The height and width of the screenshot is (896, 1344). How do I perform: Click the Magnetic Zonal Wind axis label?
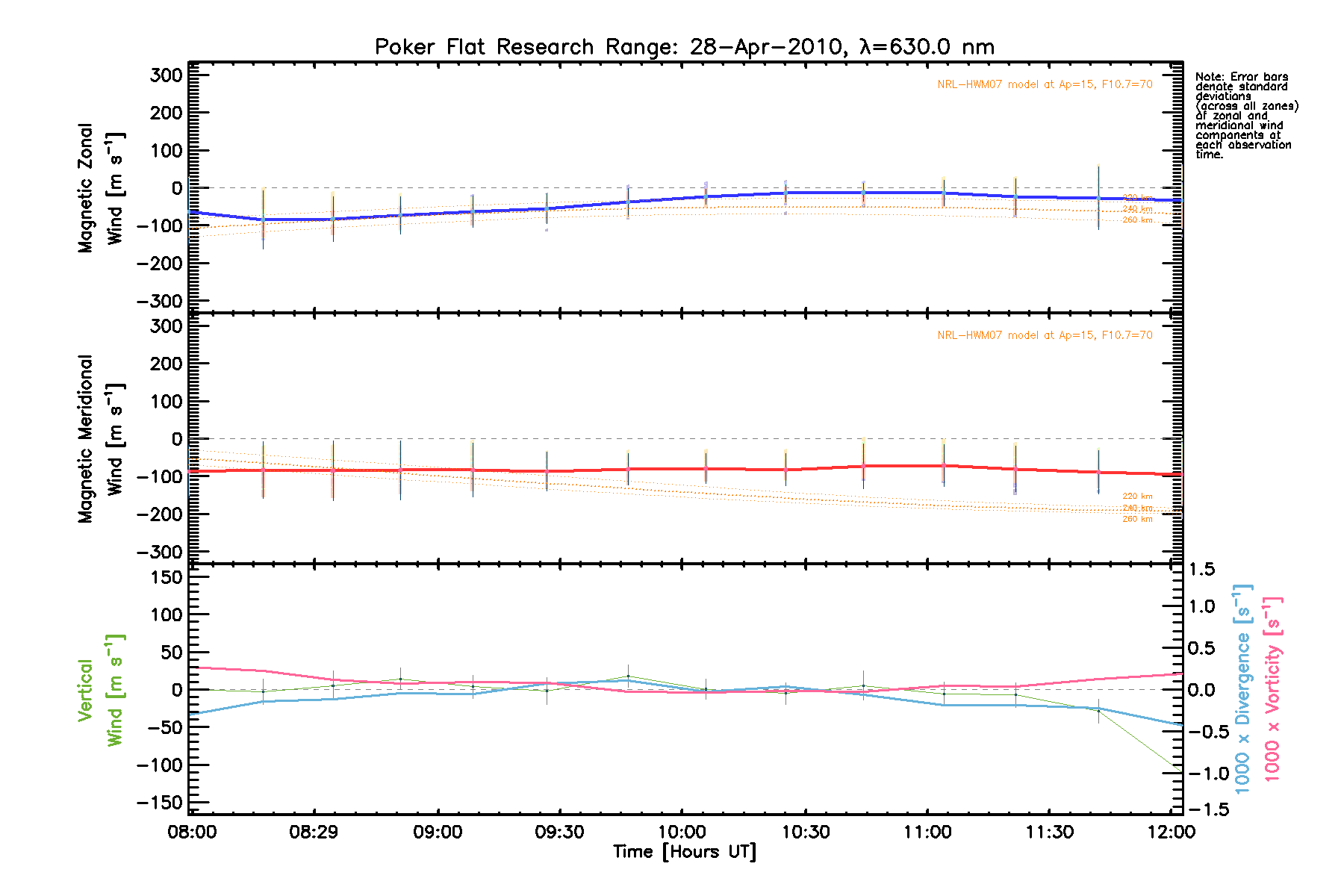[x=101, y=188]
